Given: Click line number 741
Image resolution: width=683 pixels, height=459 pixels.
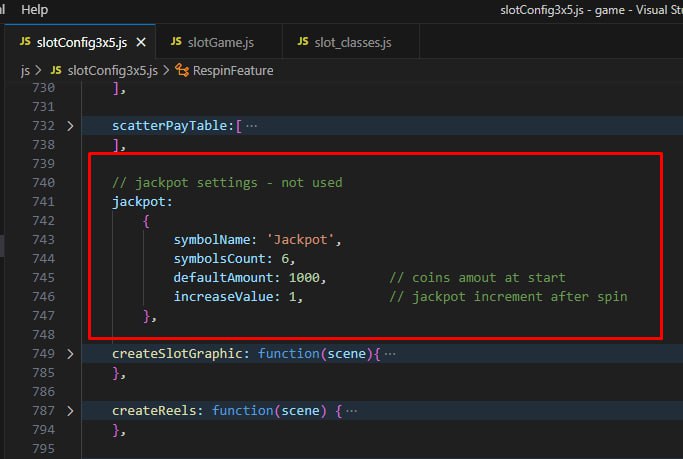Looking at the screenshot, I should tap(44, 202).
